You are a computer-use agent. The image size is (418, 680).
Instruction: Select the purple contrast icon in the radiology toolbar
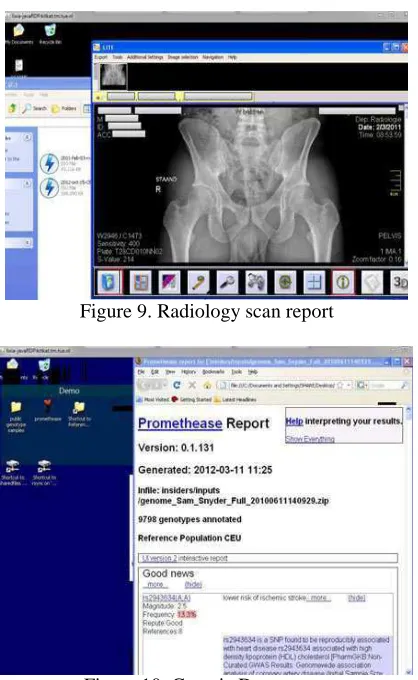pyautogui.click(x=170, y=282)
